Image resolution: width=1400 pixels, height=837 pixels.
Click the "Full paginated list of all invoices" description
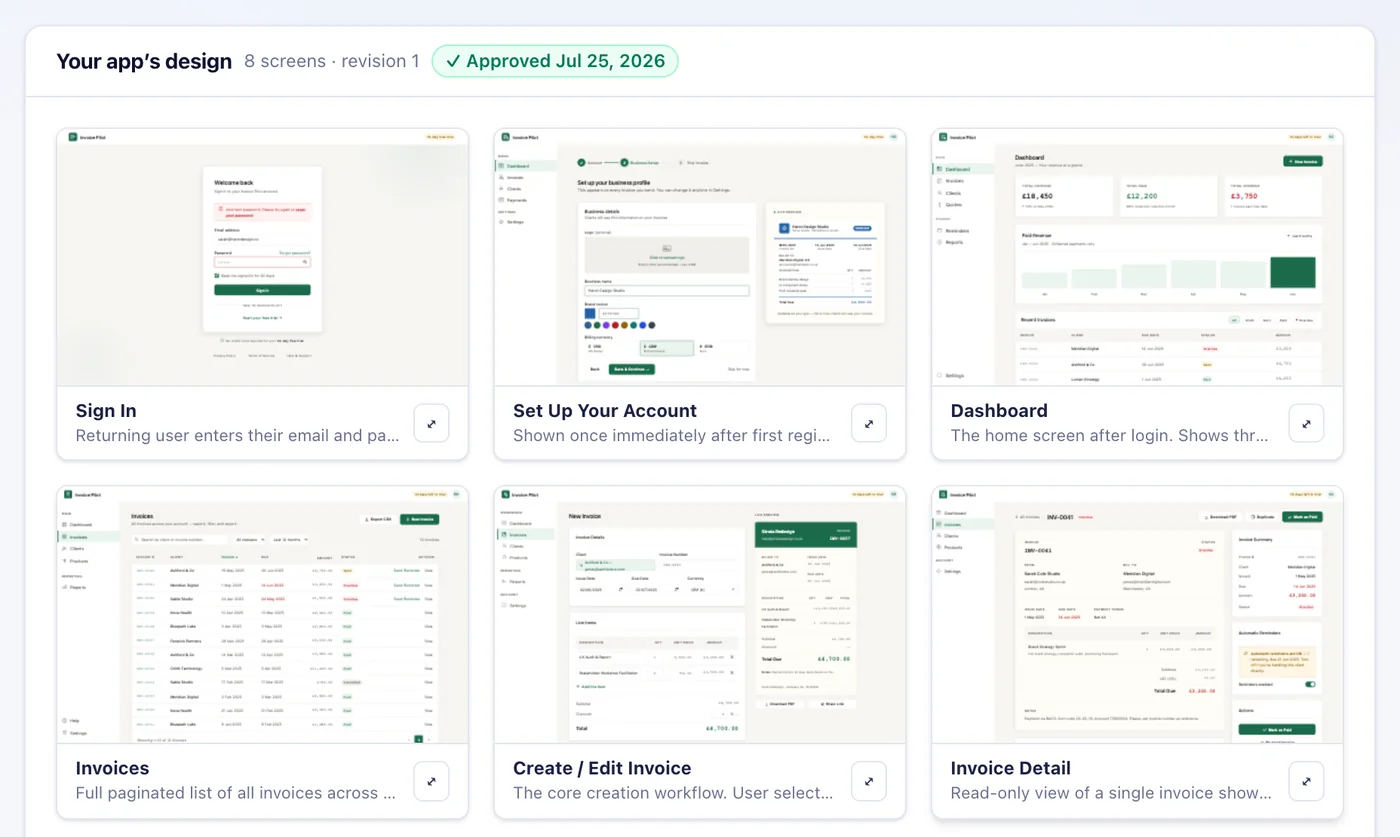coord(237,794)
